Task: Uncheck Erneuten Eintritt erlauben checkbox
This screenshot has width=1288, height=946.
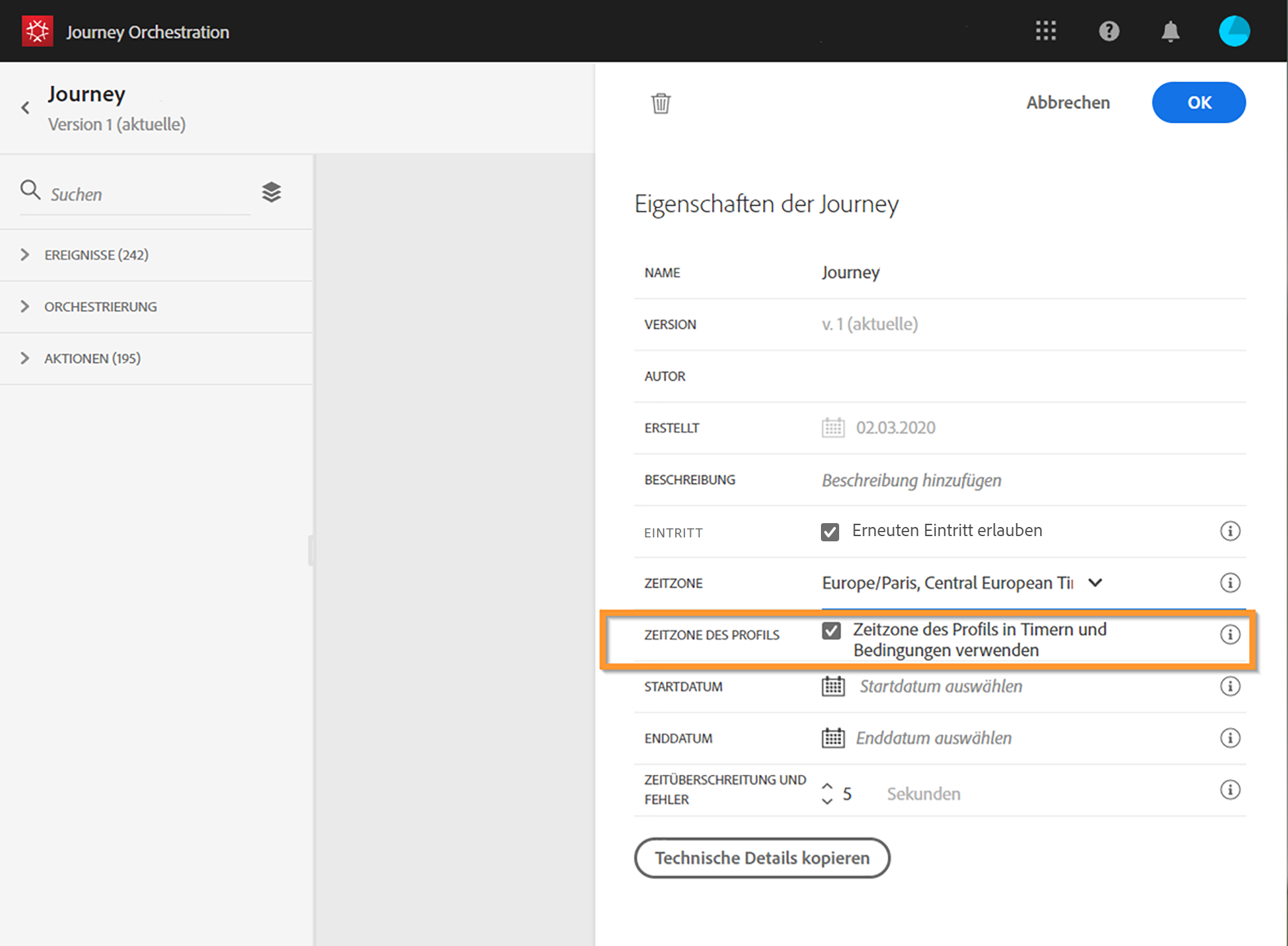Action: [830, 532]
